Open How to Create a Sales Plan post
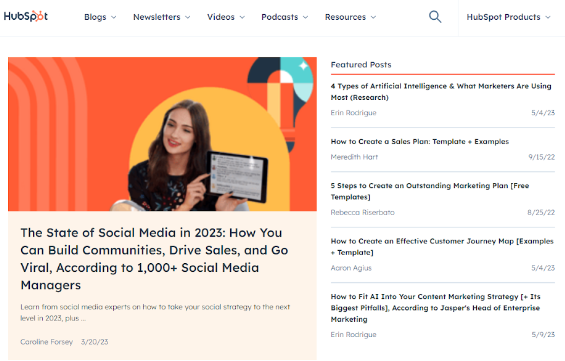This screenshot has height=361, width=565. [x=420, y=142]
